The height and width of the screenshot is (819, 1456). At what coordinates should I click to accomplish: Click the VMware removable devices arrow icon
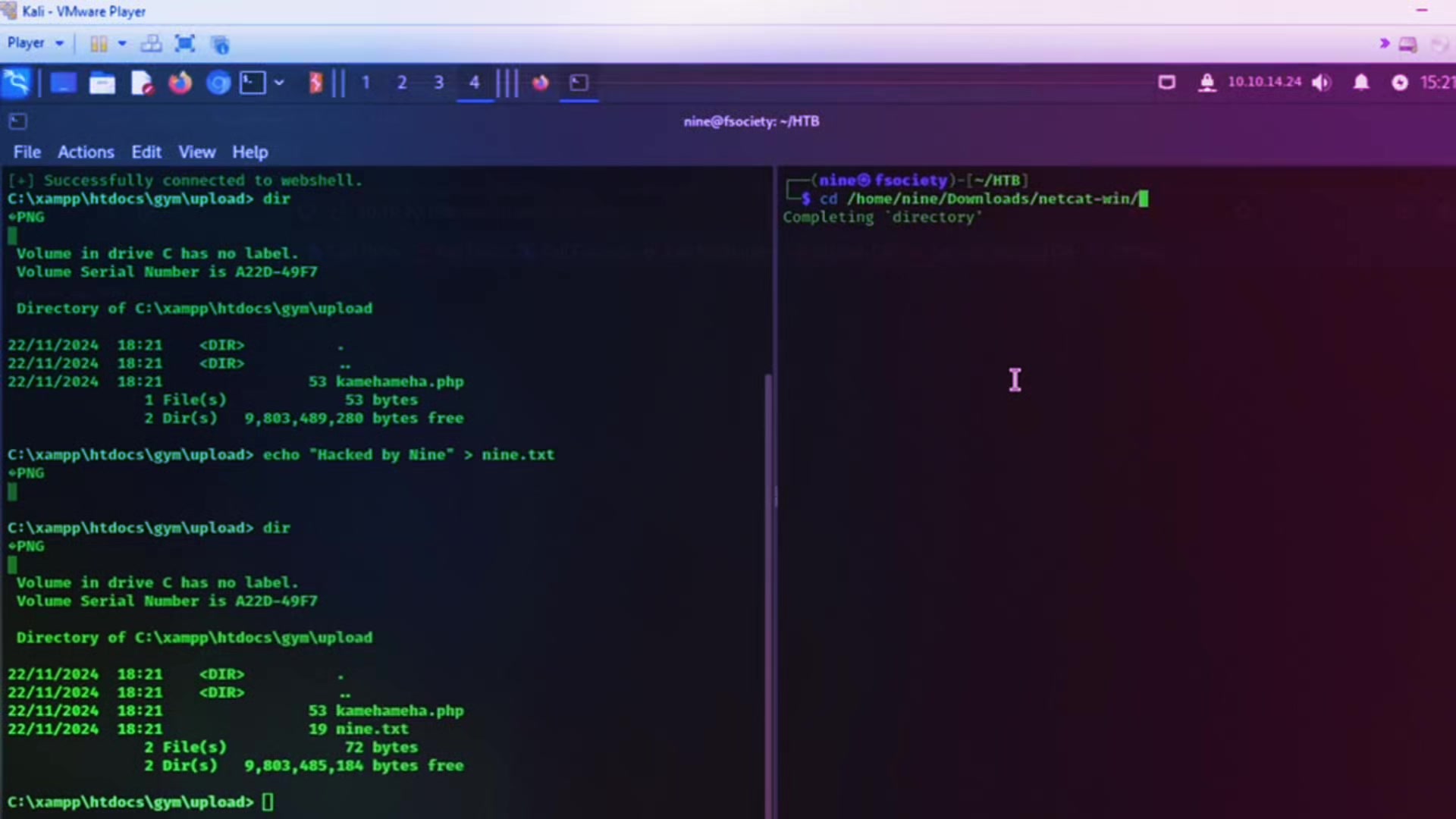pyautogui.click(x=1384, y=44)
